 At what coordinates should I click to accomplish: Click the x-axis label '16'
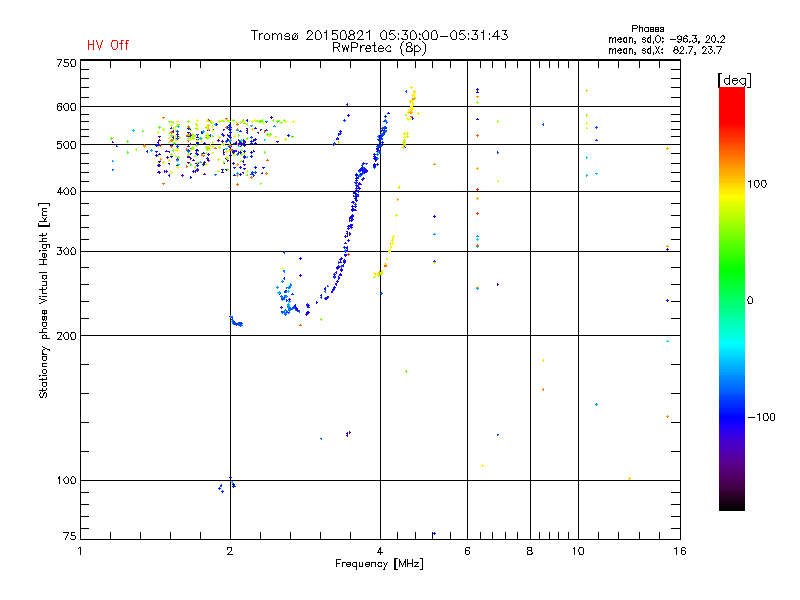coord(680,551)
